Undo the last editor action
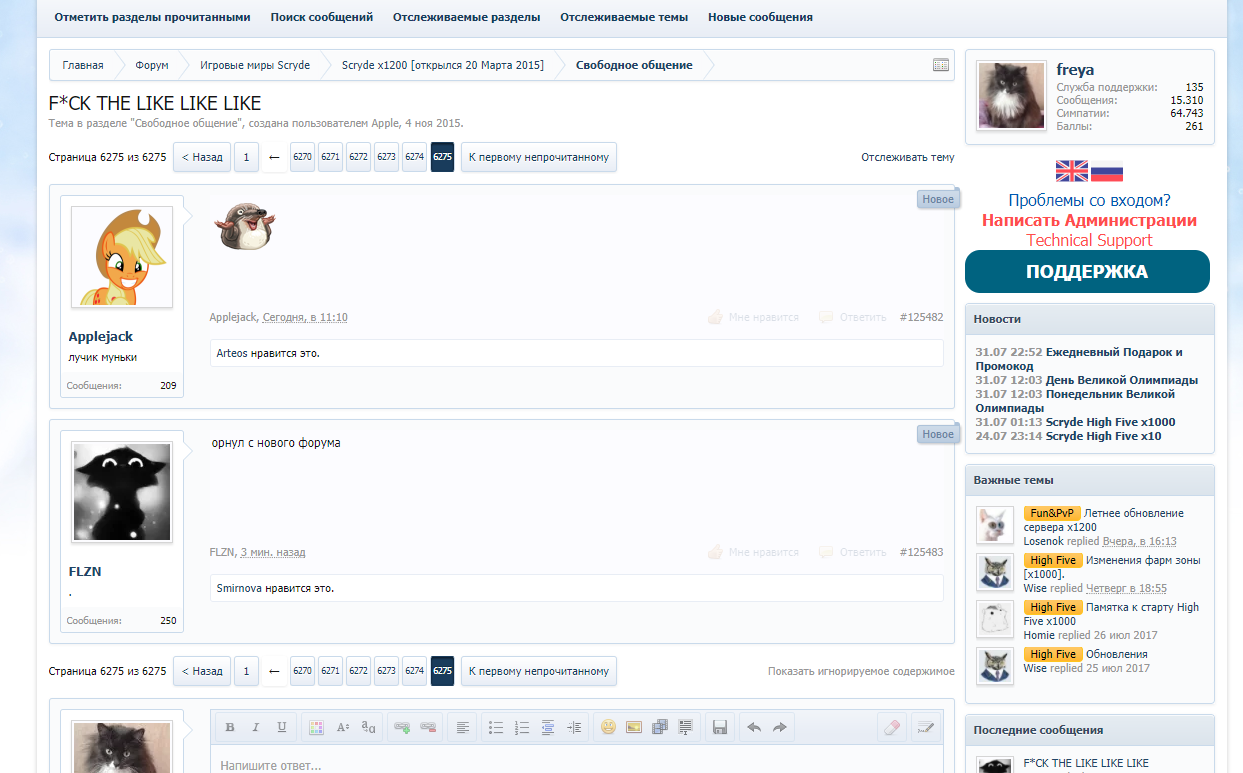The image size is (1243, 773). coord(754,727)
